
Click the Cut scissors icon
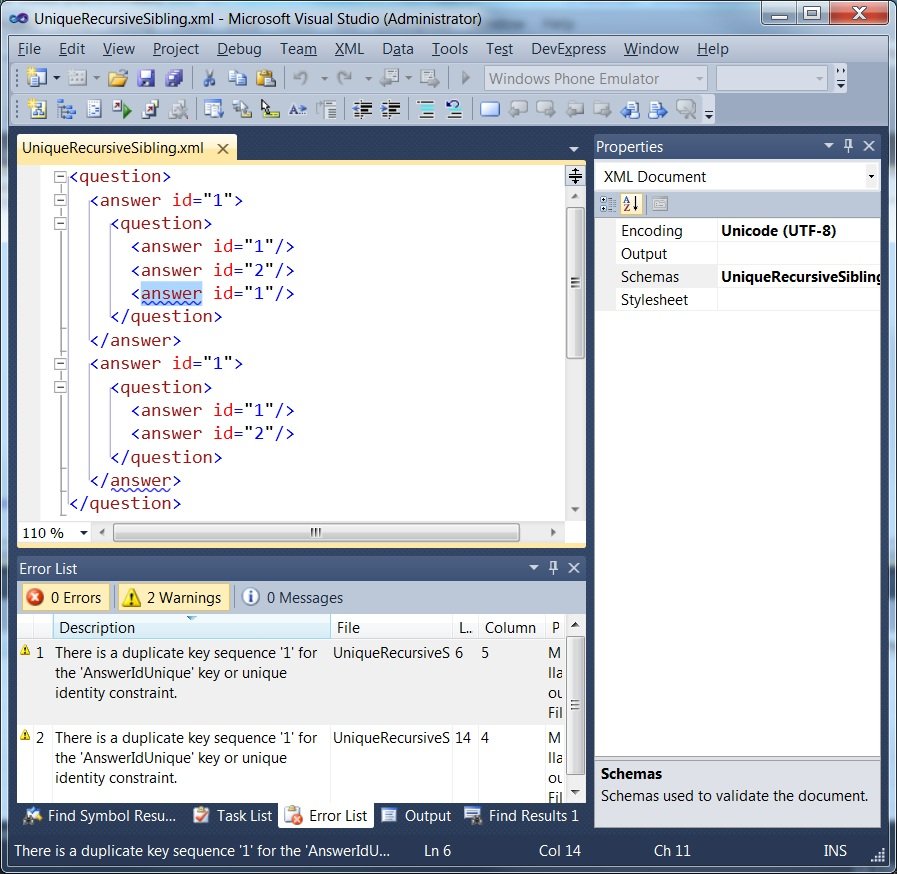209,78
